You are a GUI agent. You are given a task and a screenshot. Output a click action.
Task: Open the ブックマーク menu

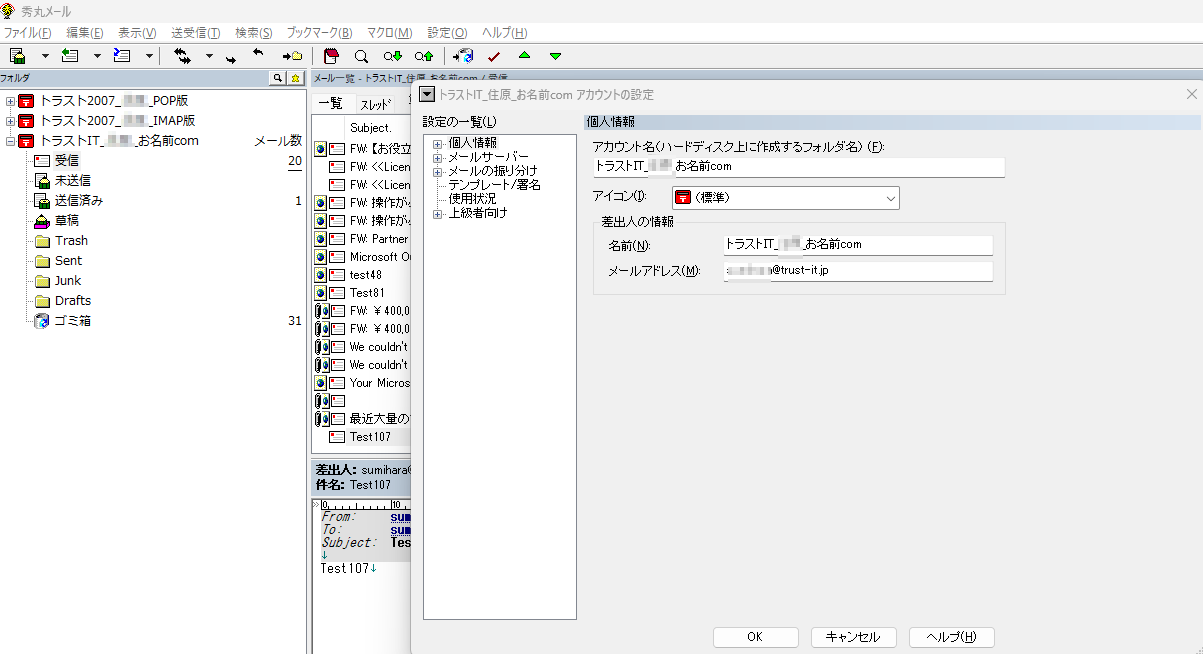coord(319,33)
